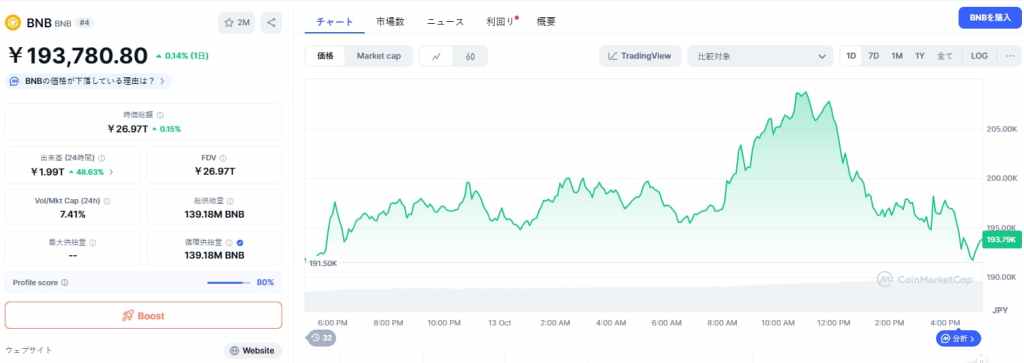Open the 比較対象 compare dropdown
This screenshot has width=1024, height=363.
point(760,56)
